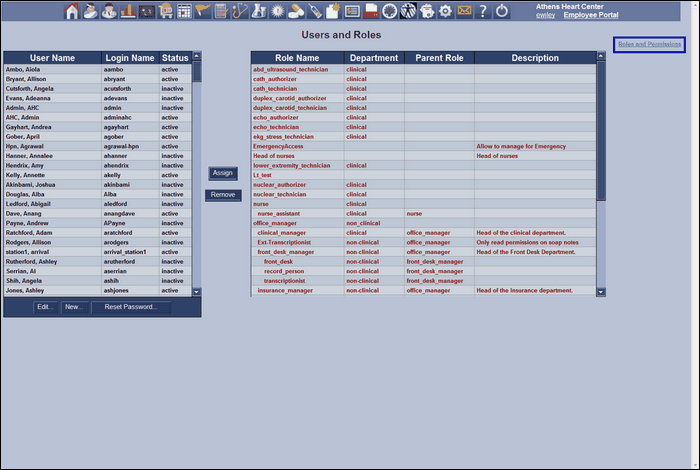Viewport: 700px width, 470px height.
Task: Click the Employee Portal link
Action: point(591,15)
